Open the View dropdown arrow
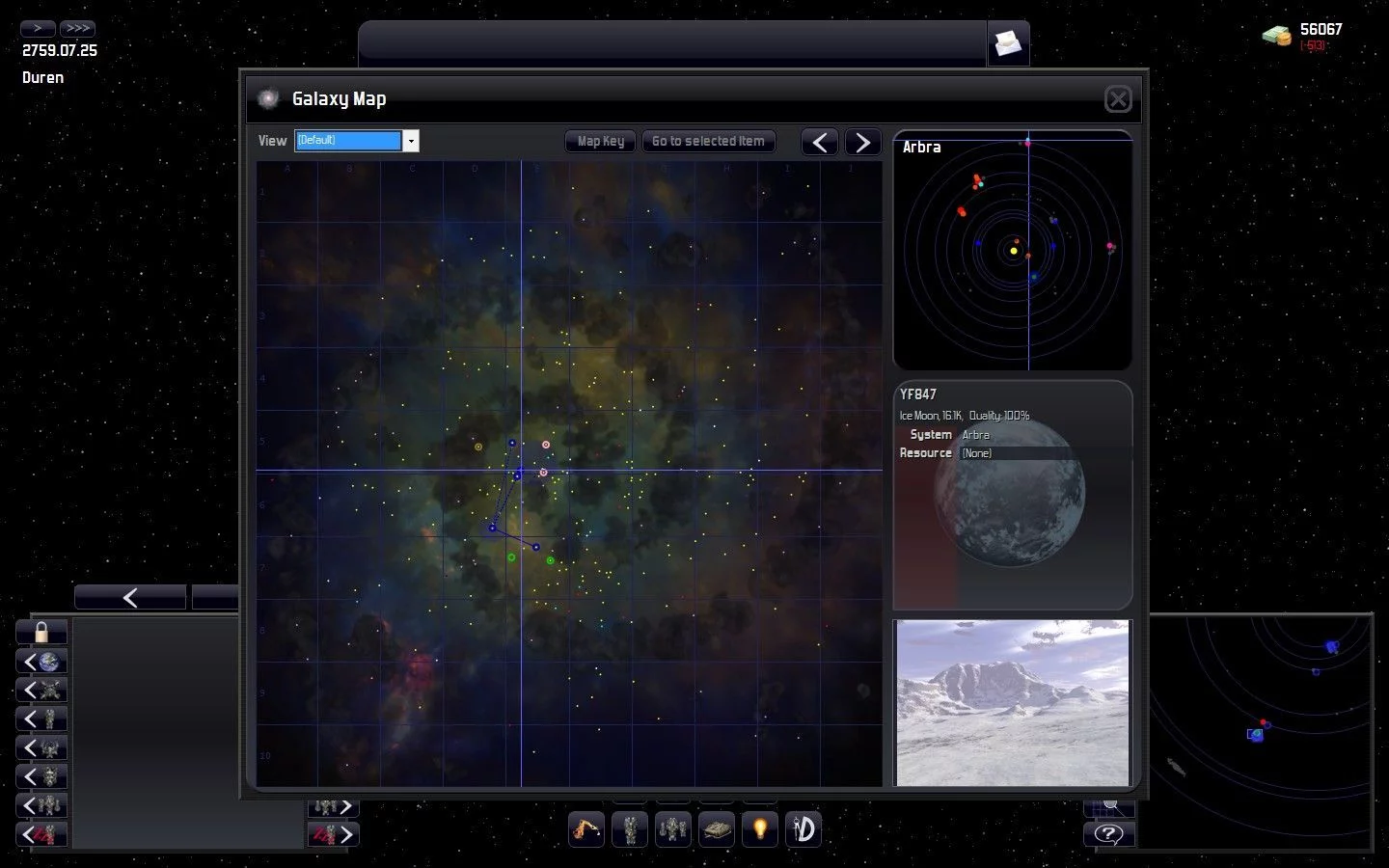 click(411, 141)
